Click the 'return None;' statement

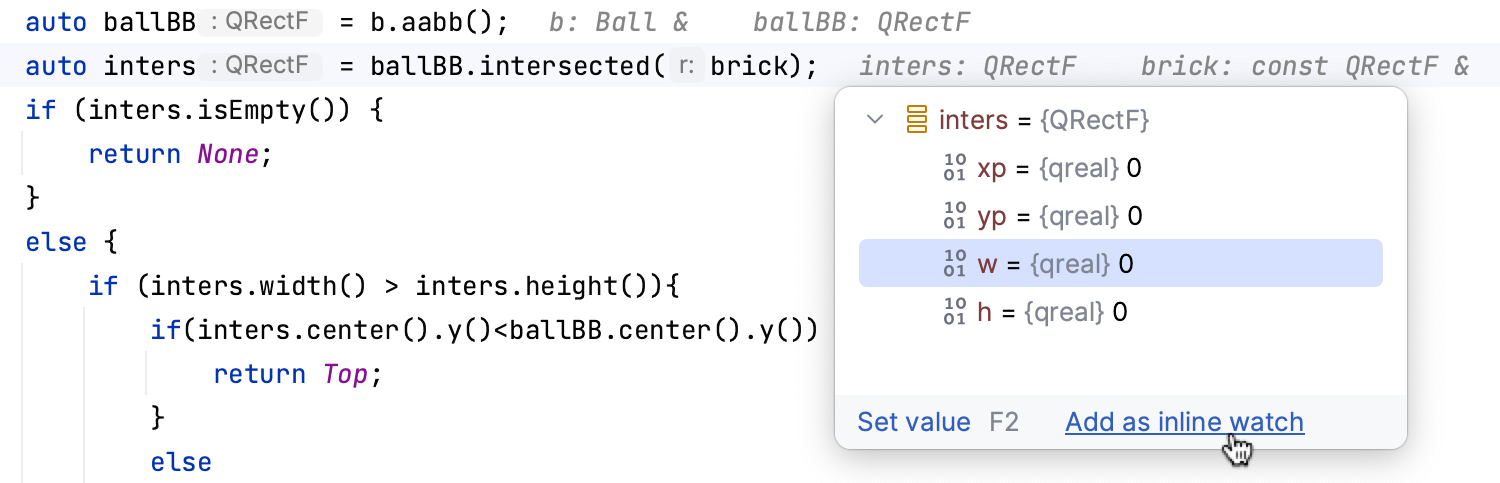coord(180,154)
